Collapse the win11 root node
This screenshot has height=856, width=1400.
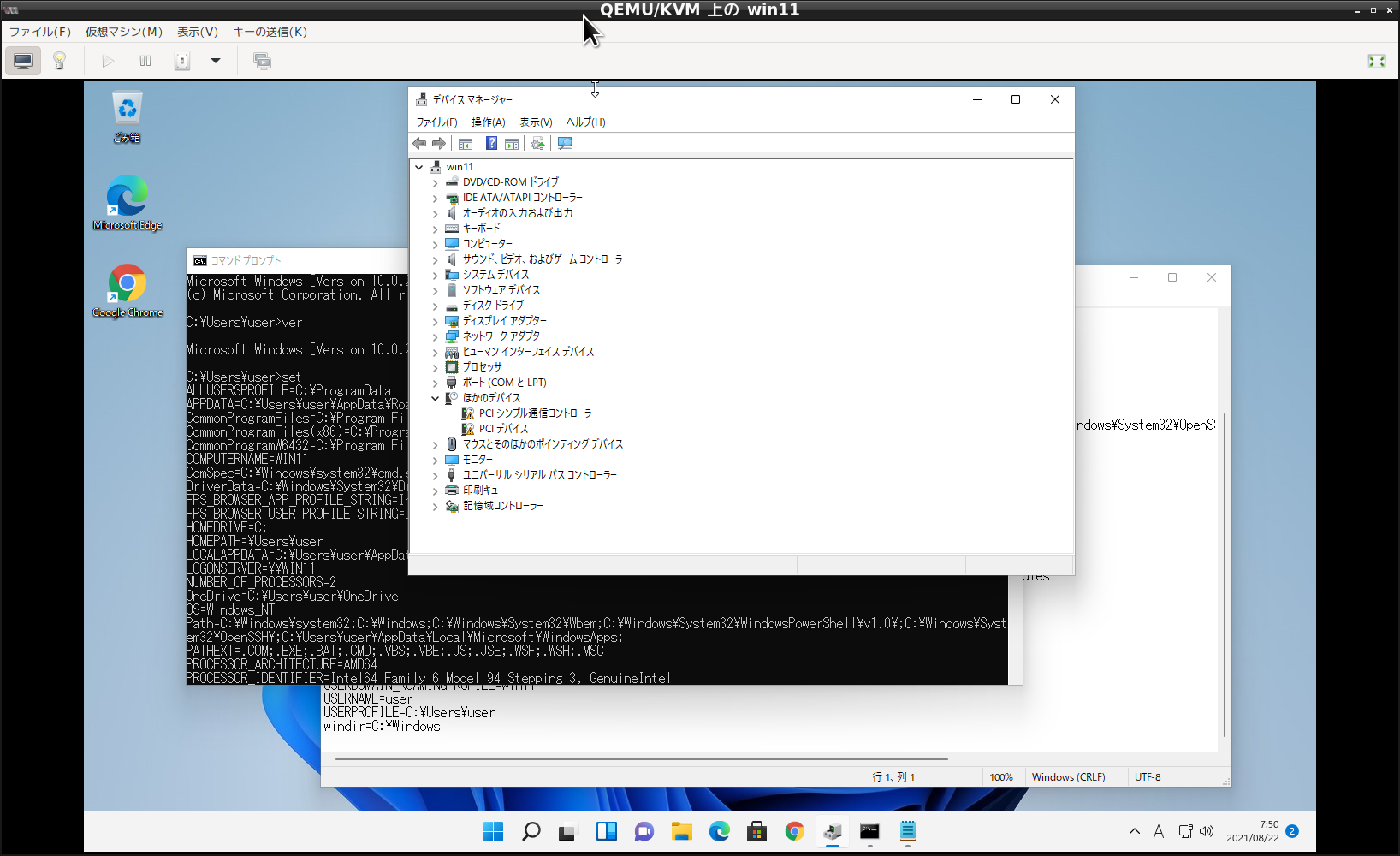click(419, 167)
